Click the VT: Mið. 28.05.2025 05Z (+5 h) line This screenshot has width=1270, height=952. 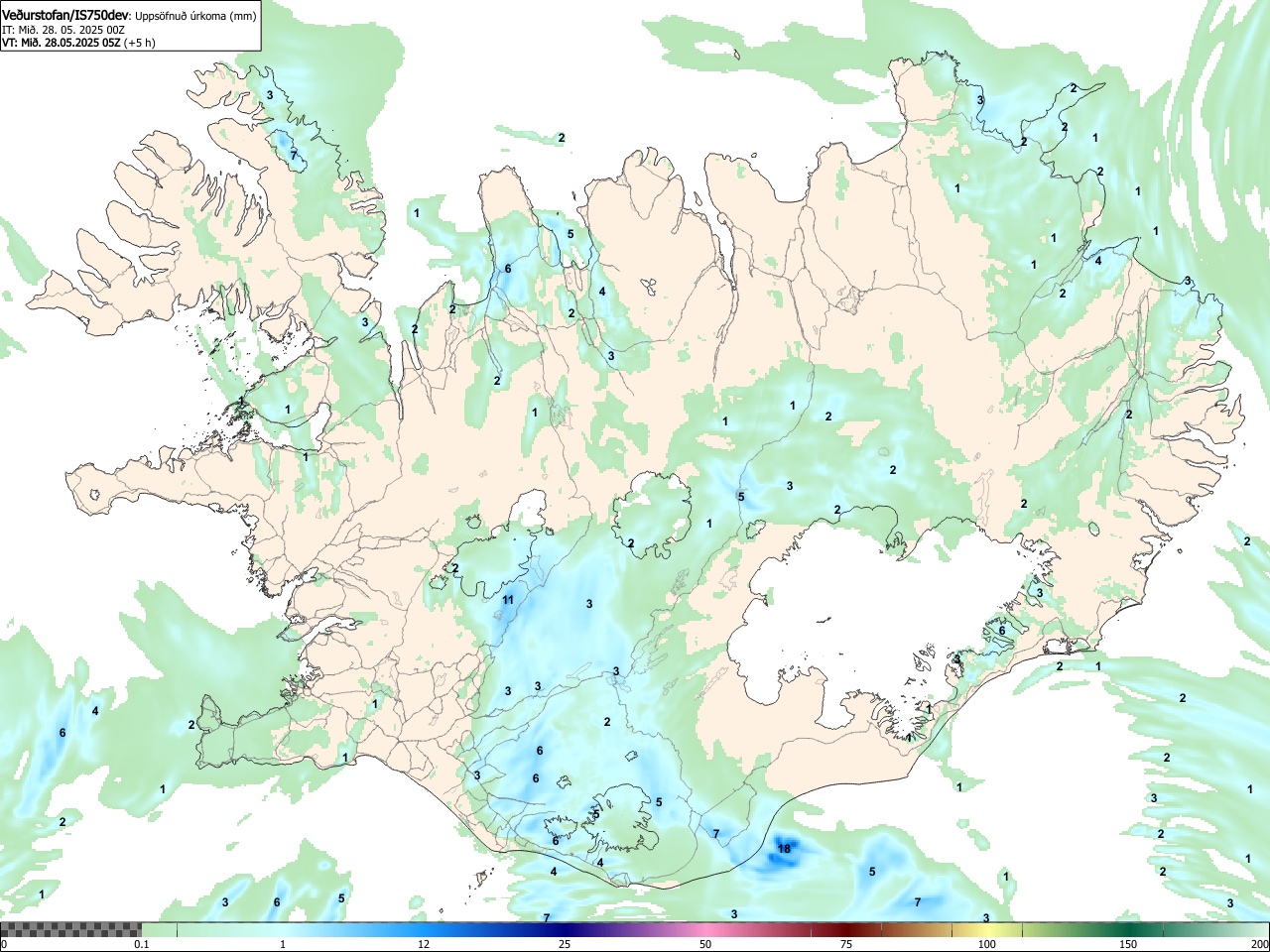(x=78, y=43)
